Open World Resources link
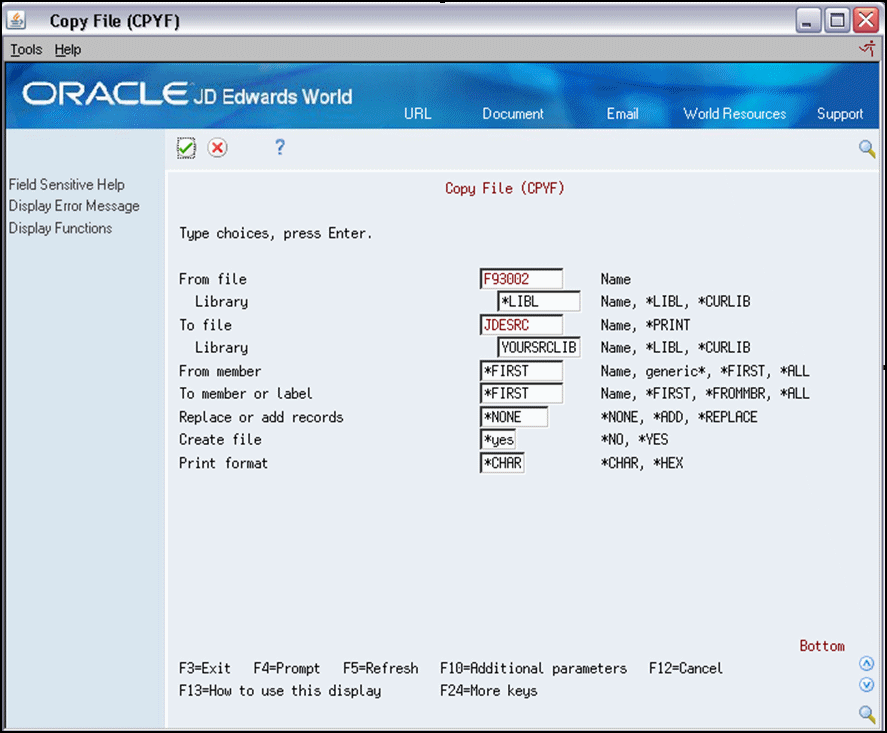 tap(734, 114)
